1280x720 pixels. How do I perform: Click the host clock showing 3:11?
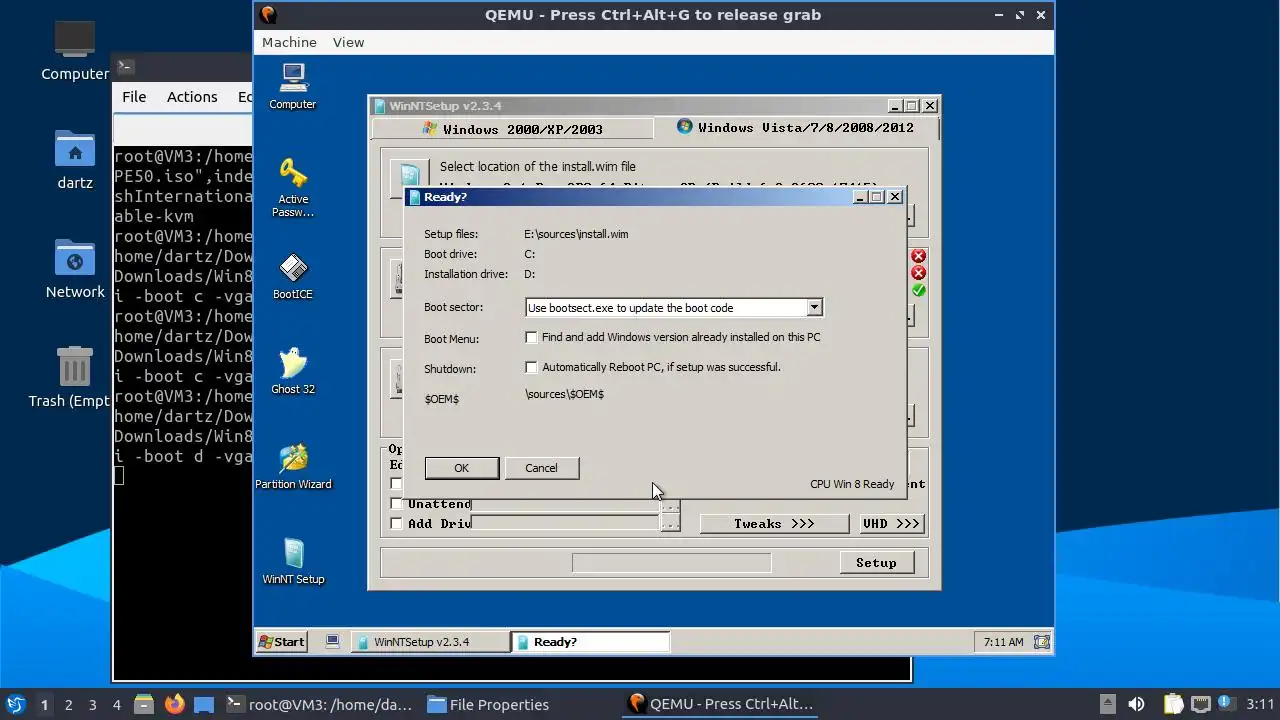[x=1260, y=704]
